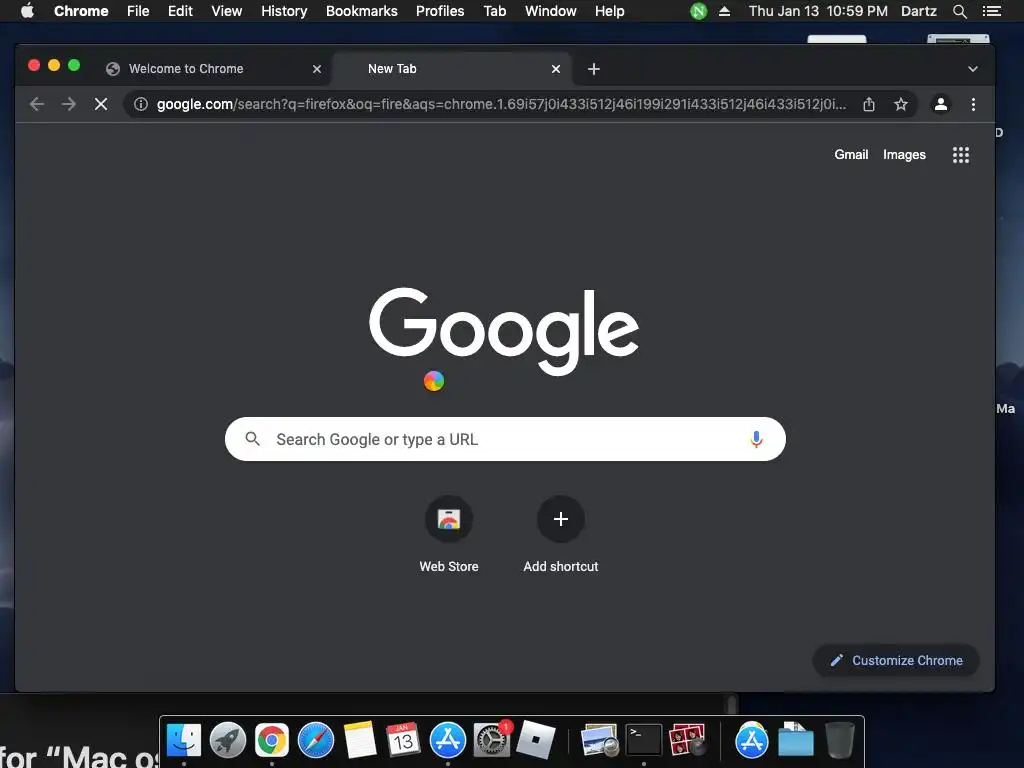
Task: Click the Dartz user name in menu bar
Action: coord(919,11)
